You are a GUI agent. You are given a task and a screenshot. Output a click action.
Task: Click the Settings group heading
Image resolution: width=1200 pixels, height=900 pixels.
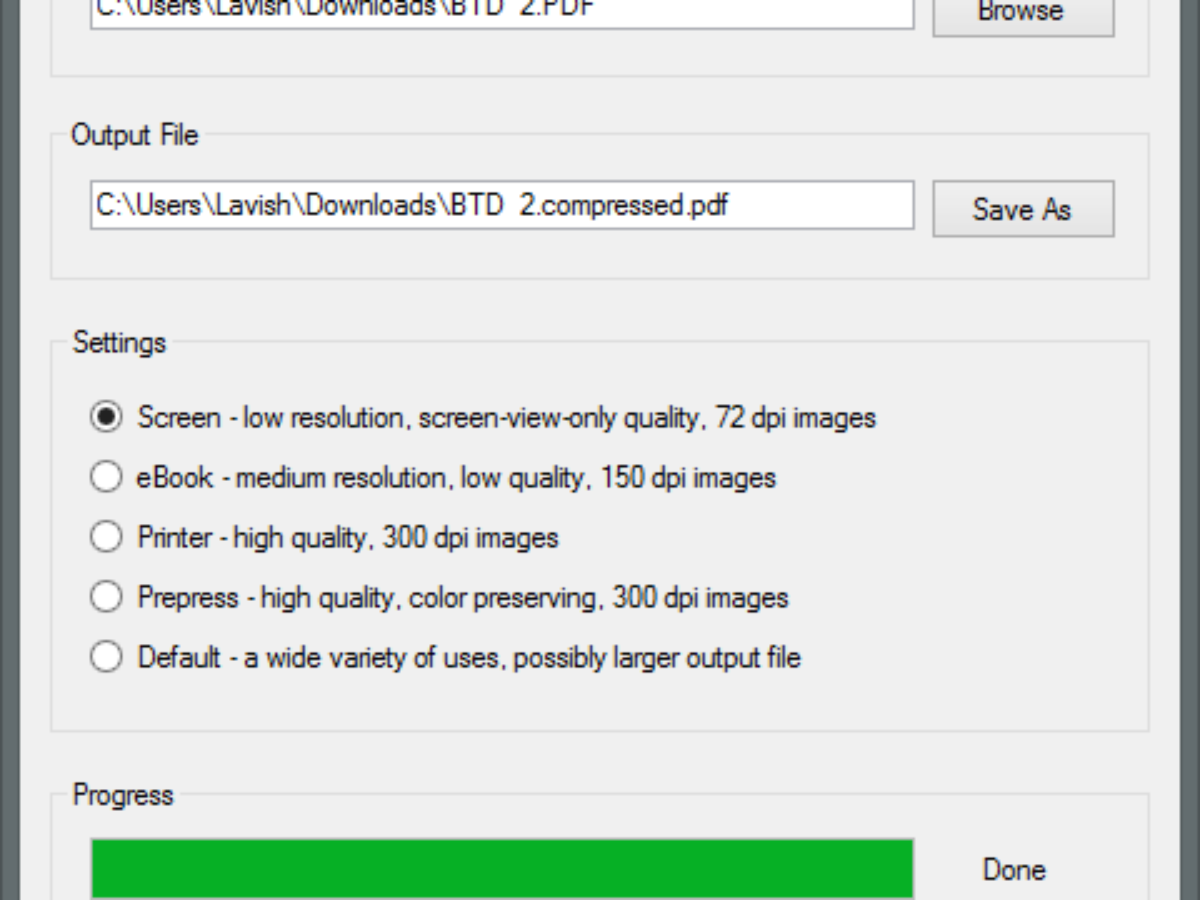[119, 343]
